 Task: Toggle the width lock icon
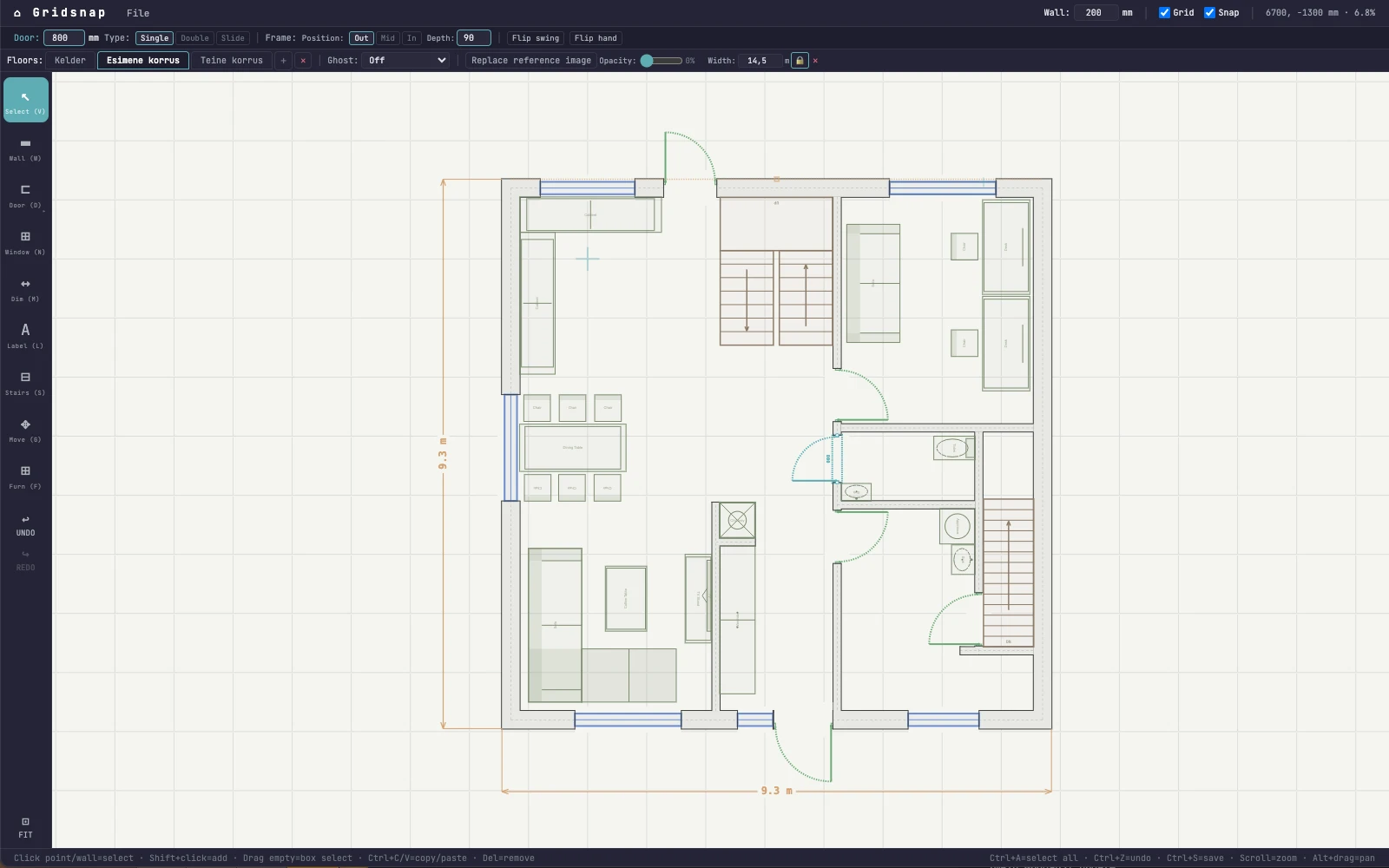[798, 60]
